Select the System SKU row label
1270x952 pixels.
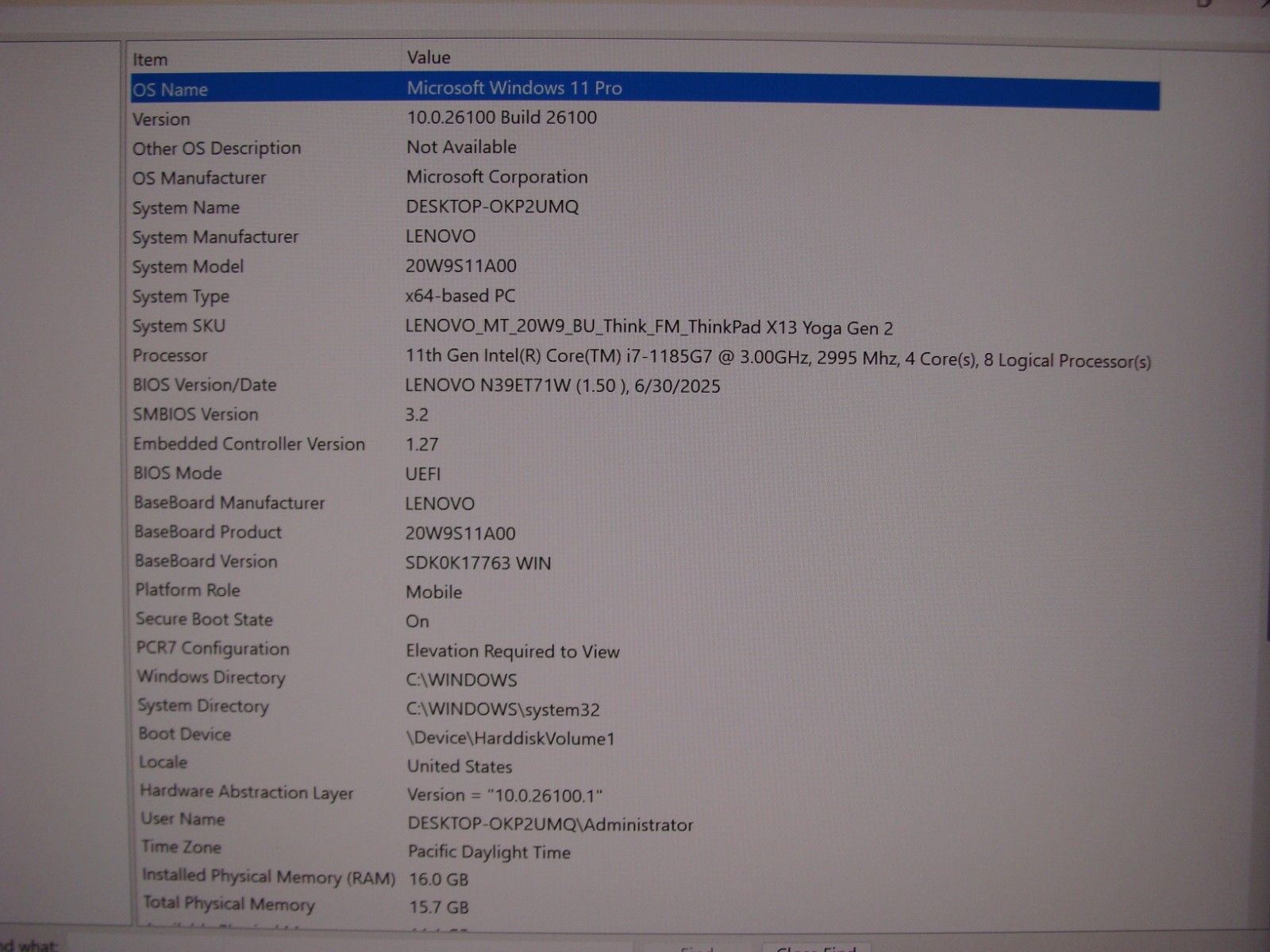click(x=179, y=326)
